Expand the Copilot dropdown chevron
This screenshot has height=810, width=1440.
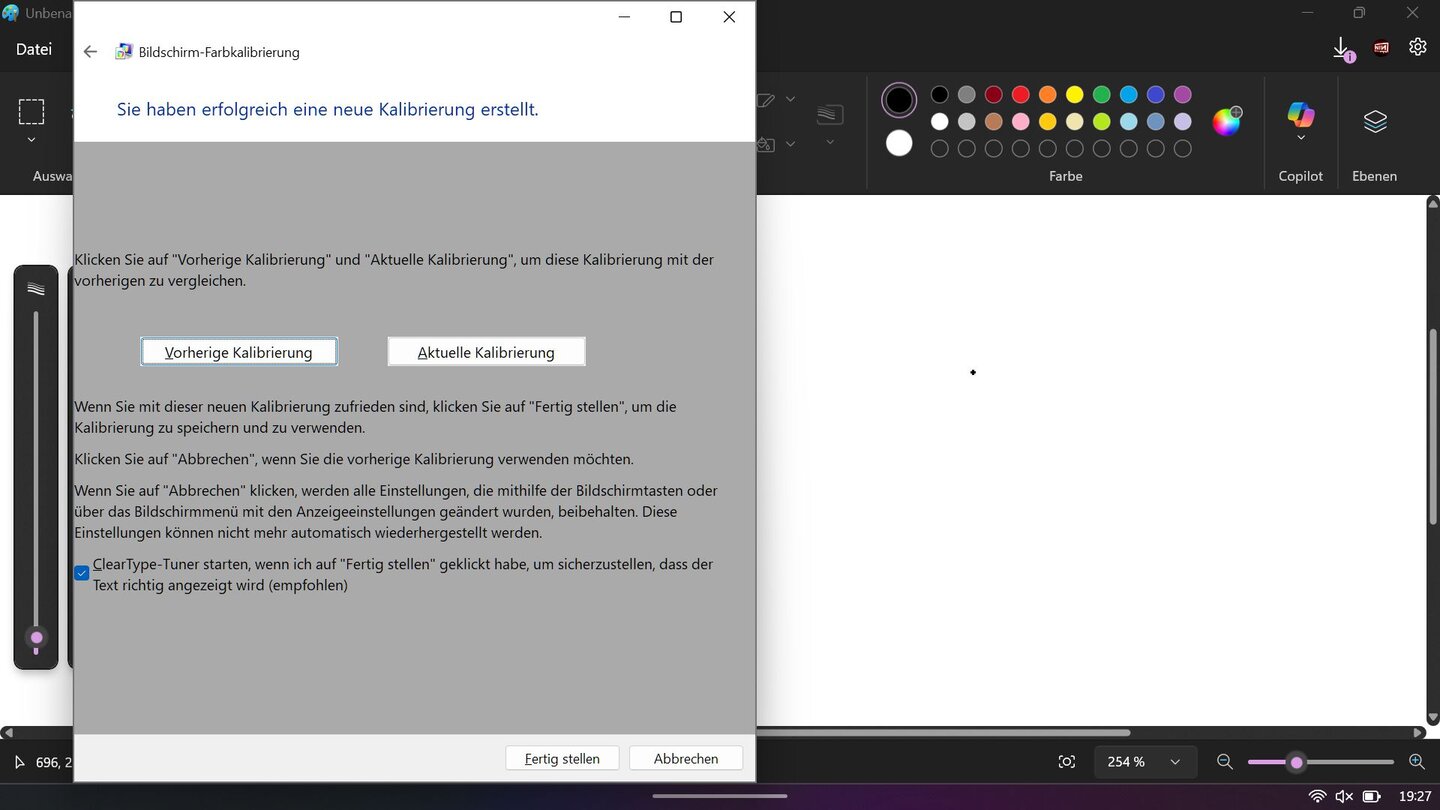tap(1300, 139)
